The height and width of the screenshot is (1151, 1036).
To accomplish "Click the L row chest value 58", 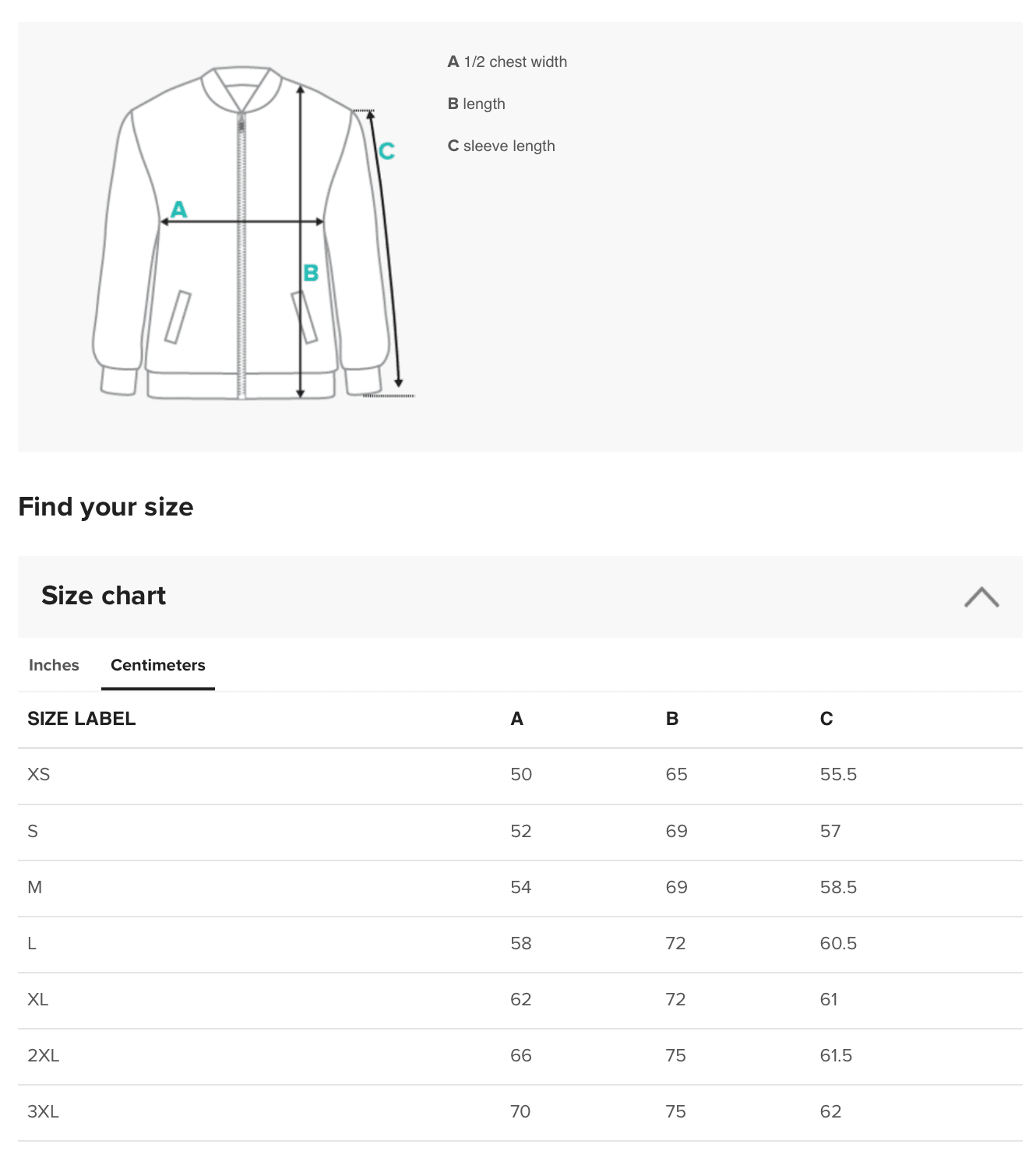I will [521, 943].
